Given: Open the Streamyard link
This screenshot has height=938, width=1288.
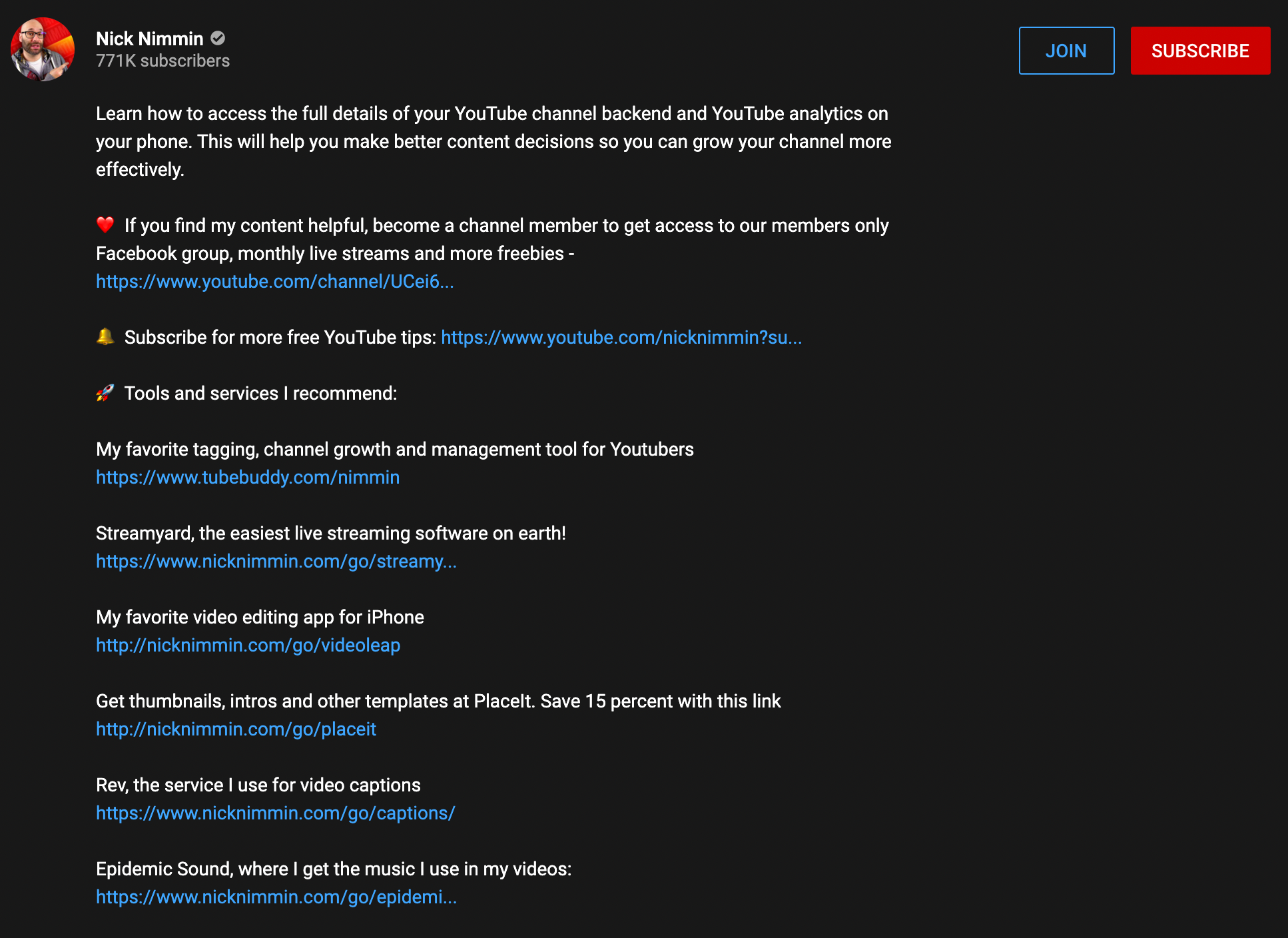Looking at the screenshot, I should tap(276, 561).
